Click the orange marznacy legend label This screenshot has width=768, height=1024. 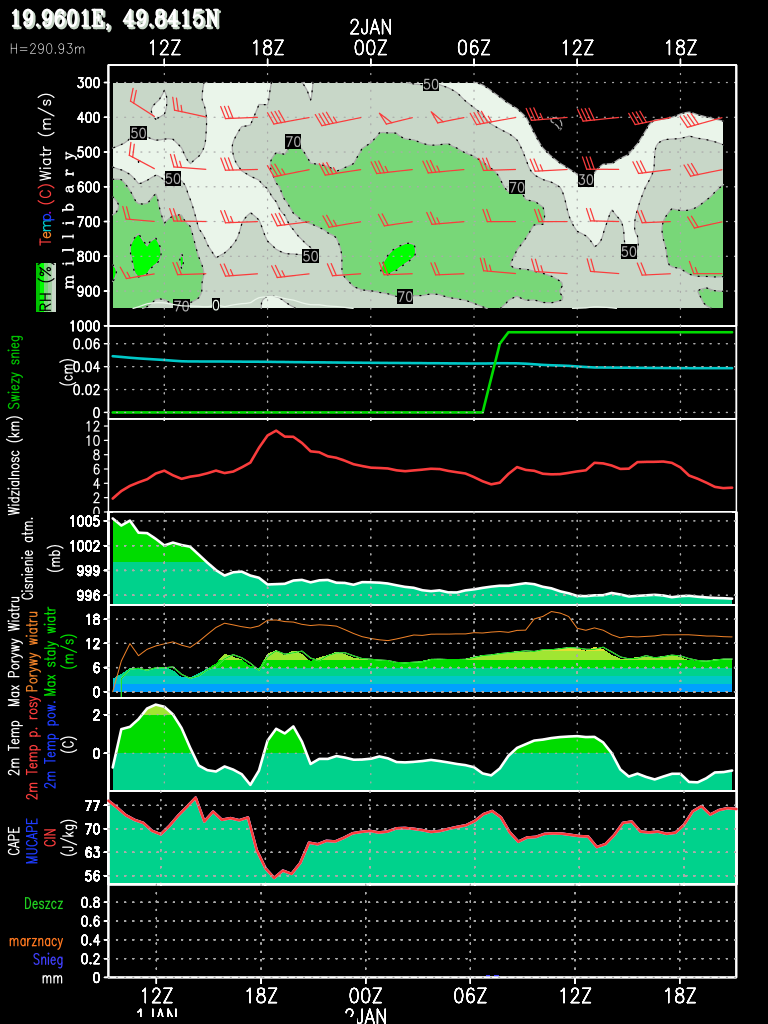click(37, 941)
